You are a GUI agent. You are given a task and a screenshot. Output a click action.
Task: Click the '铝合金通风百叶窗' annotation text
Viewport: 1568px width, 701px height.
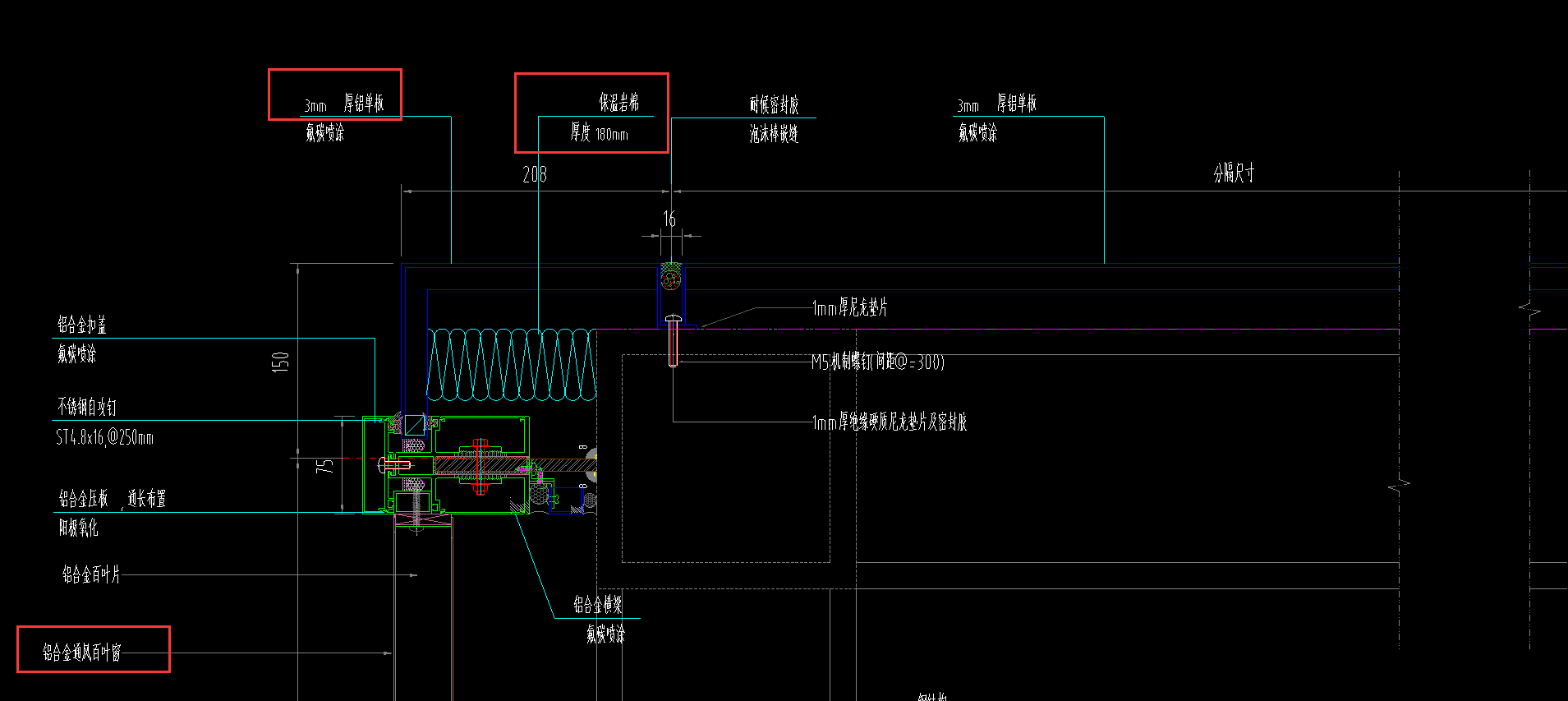pos(82,653)
